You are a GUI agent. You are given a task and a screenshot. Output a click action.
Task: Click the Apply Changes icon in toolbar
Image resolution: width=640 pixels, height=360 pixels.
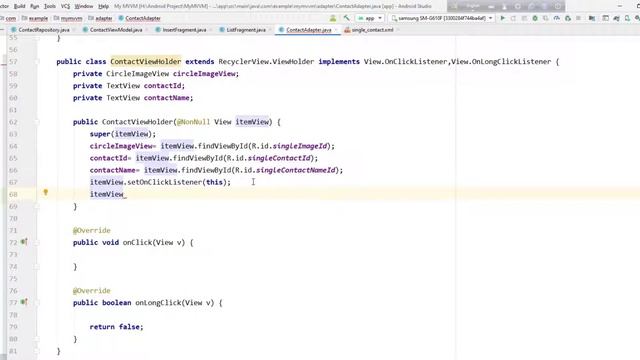513,18
